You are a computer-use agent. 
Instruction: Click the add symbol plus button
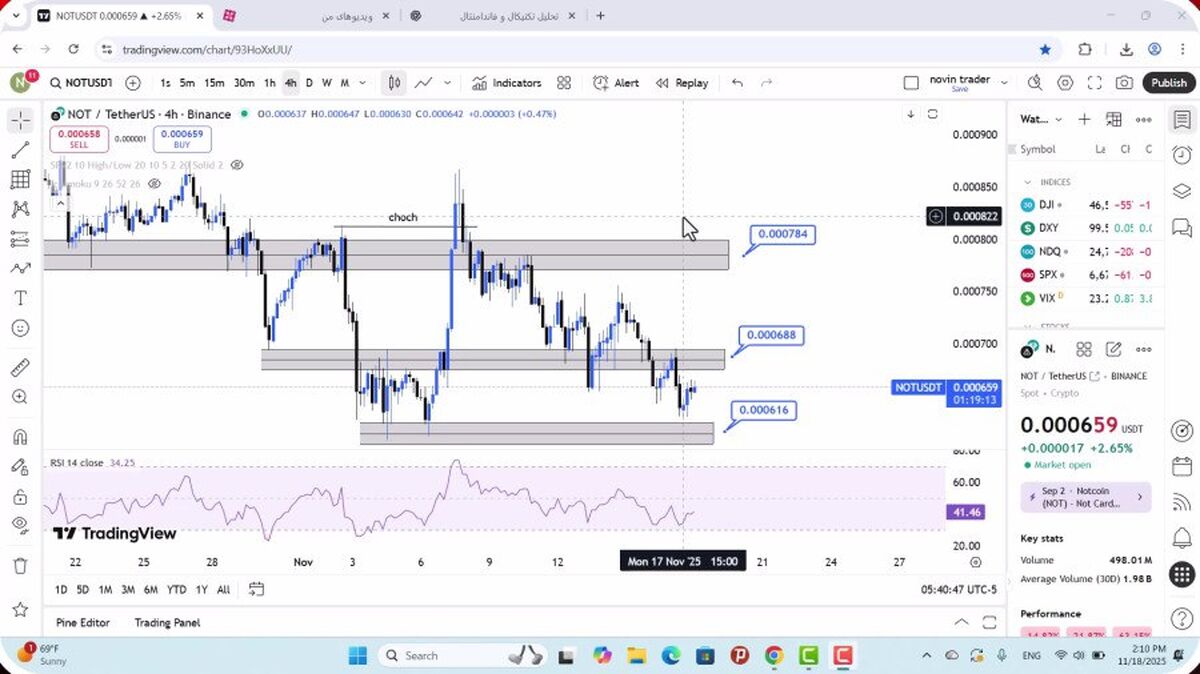point(133,83)
